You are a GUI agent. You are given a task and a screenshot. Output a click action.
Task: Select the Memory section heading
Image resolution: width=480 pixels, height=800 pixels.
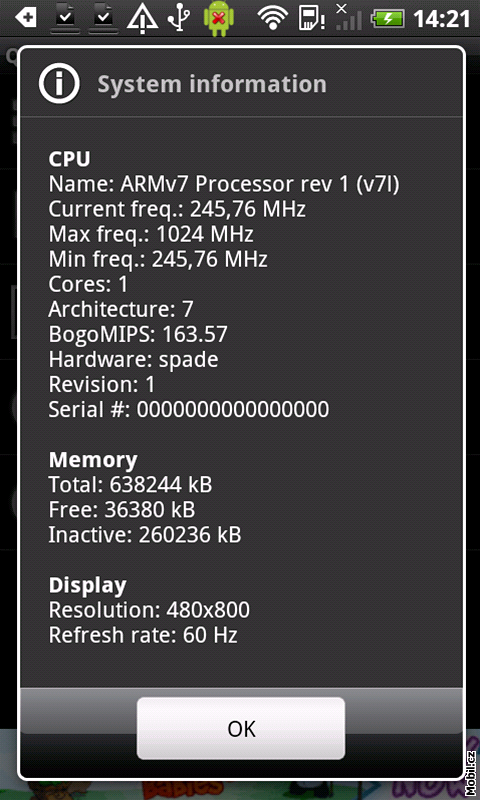(x=93, y=460)
